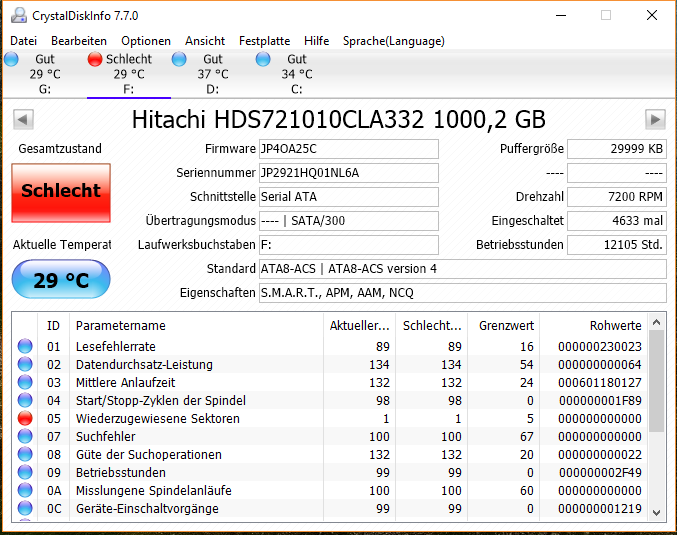The width and height of the screenshot is (677, 535).
Task: Click the 29 °C temperature button
Action: coord(61,279)
